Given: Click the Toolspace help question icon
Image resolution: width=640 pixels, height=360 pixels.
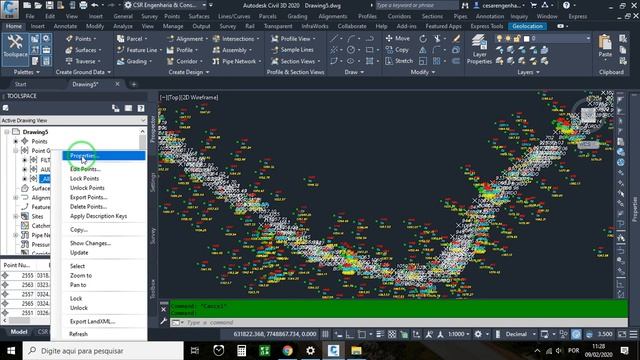Looking at the screenshot, I should [141, 108].
